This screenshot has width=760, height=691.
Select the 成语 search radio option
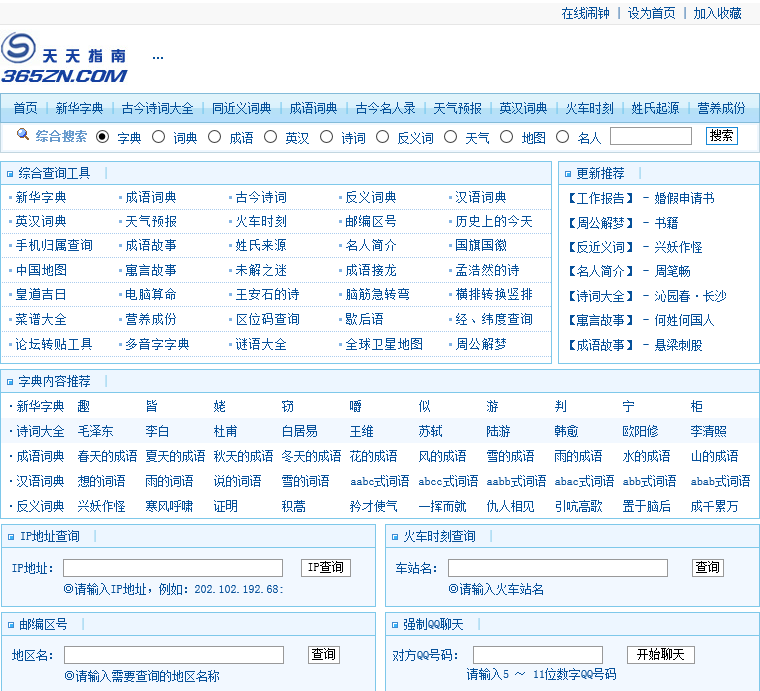point(214,137)
